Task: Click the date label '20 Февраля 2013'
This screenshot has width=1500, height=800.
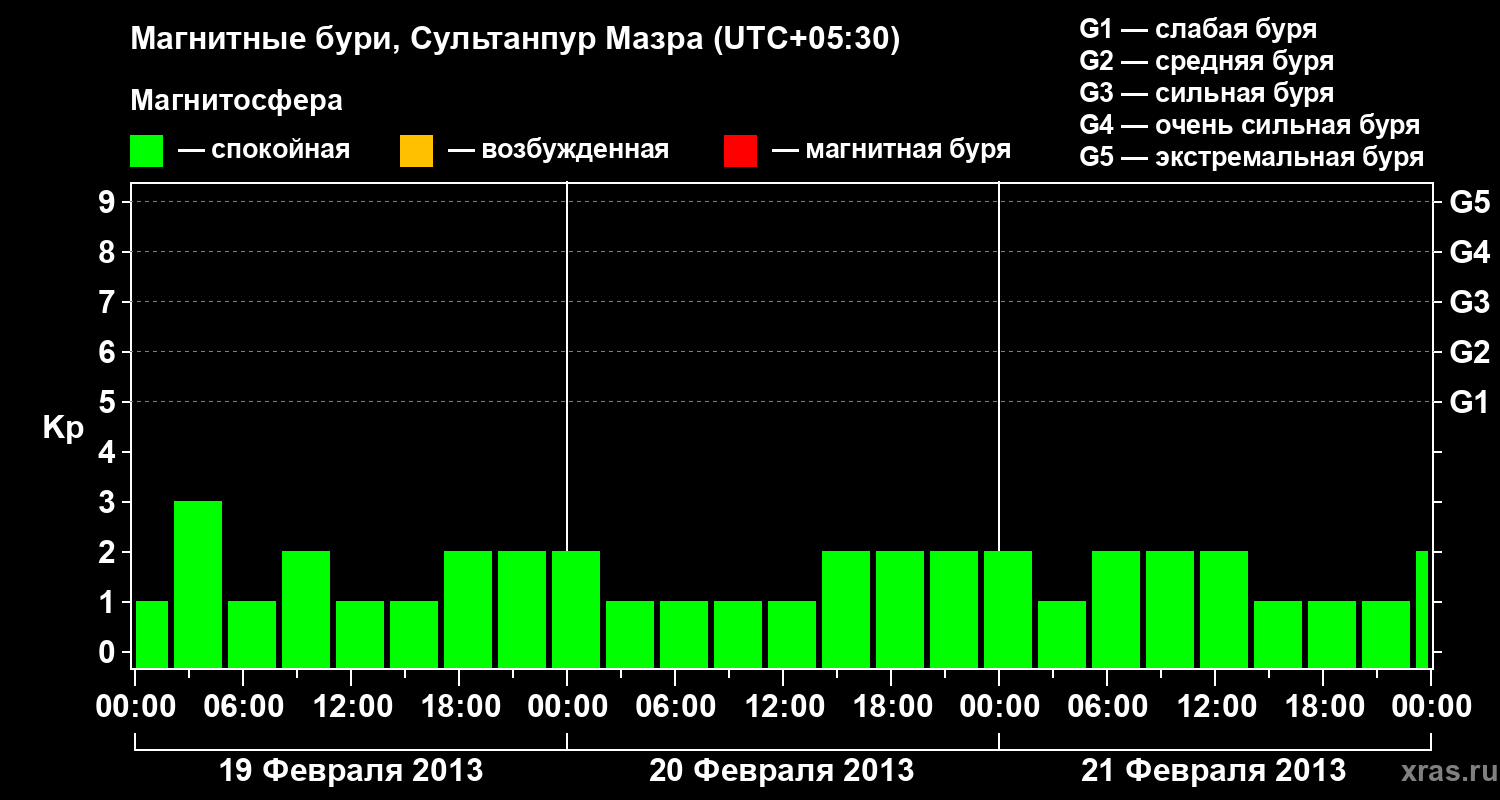Action: (782, 771)
